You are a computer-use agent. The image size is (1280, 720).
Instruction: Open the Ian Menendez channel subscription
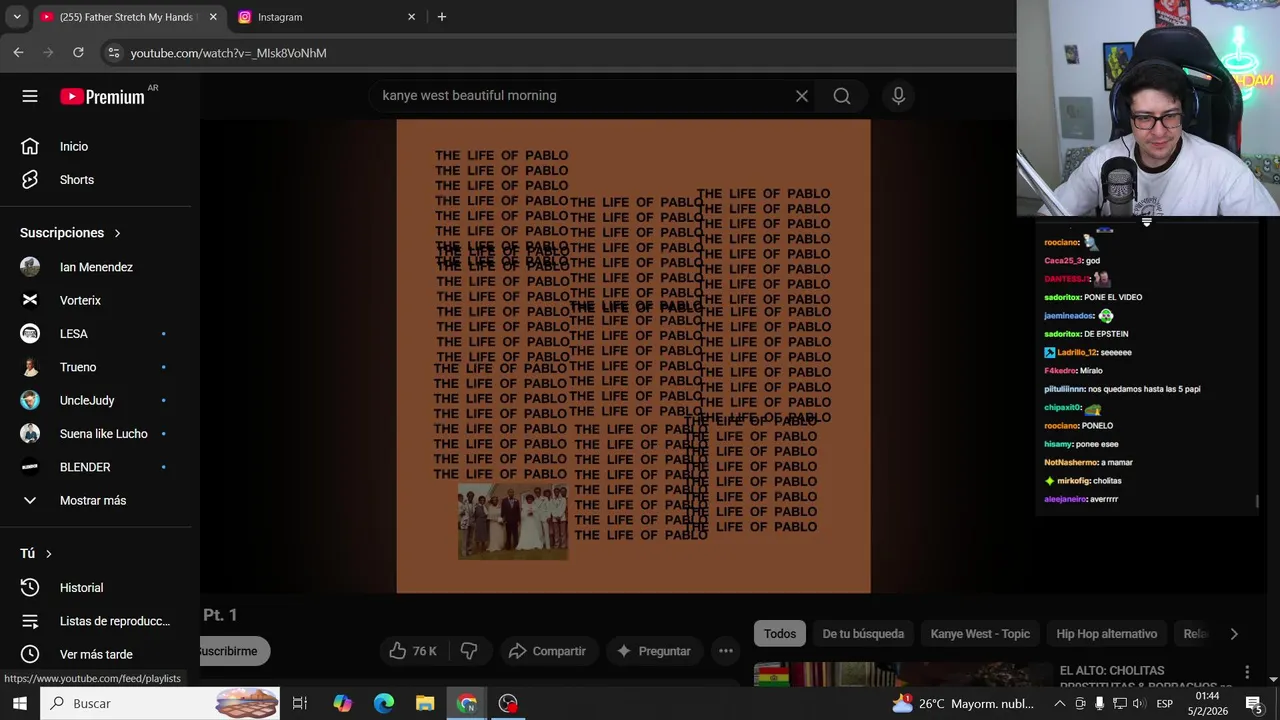tap(95, 267)
